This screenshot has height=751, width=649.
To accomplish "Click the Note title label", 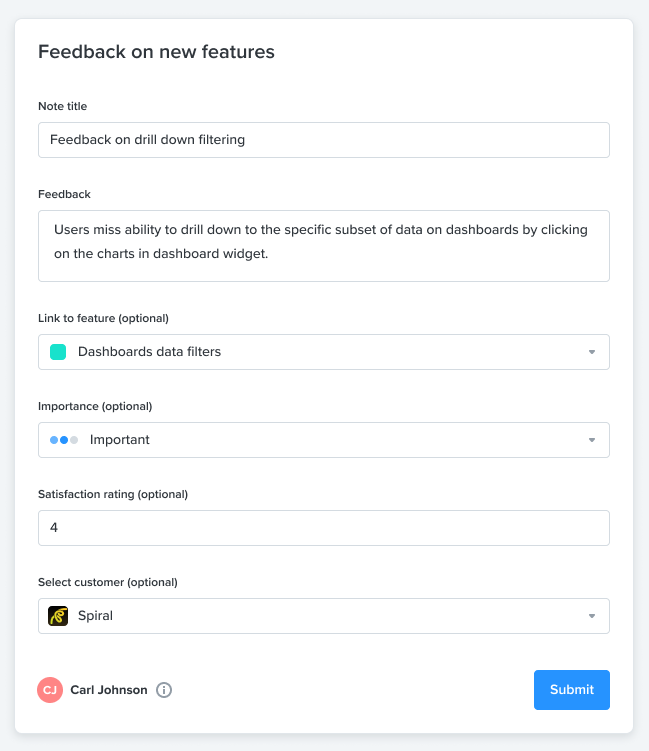I will click(x=63, y=106).
